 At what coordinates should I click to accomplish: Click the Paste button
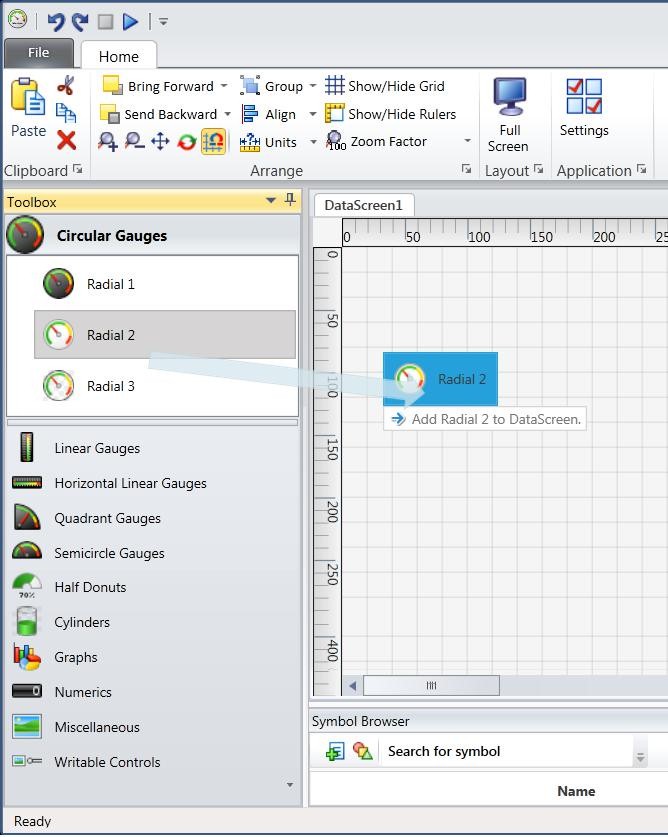pos(28,108)
